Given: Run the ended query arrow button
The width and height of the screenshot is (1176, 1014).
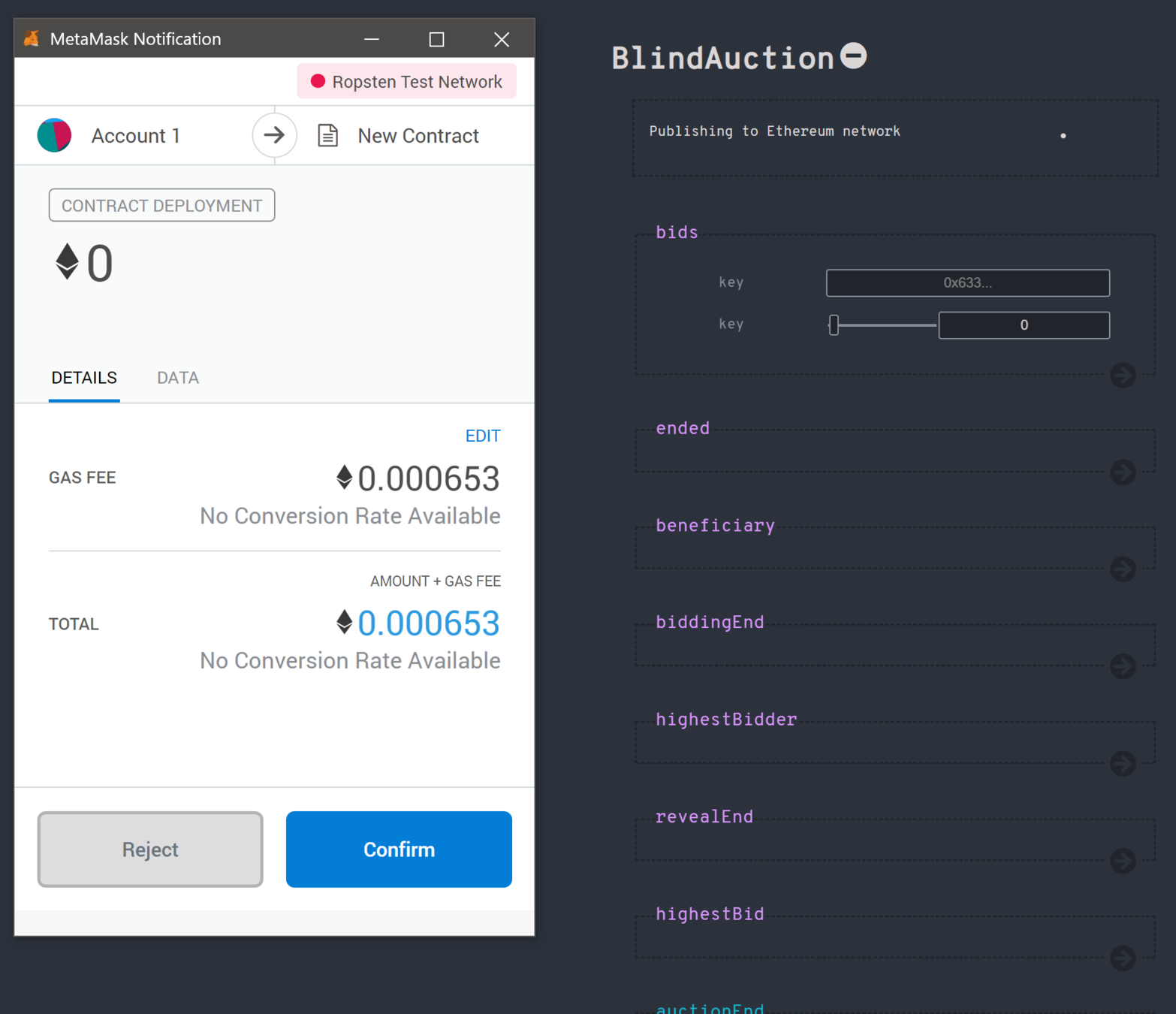Looking at the screenshot, I should pos(1123,472).
